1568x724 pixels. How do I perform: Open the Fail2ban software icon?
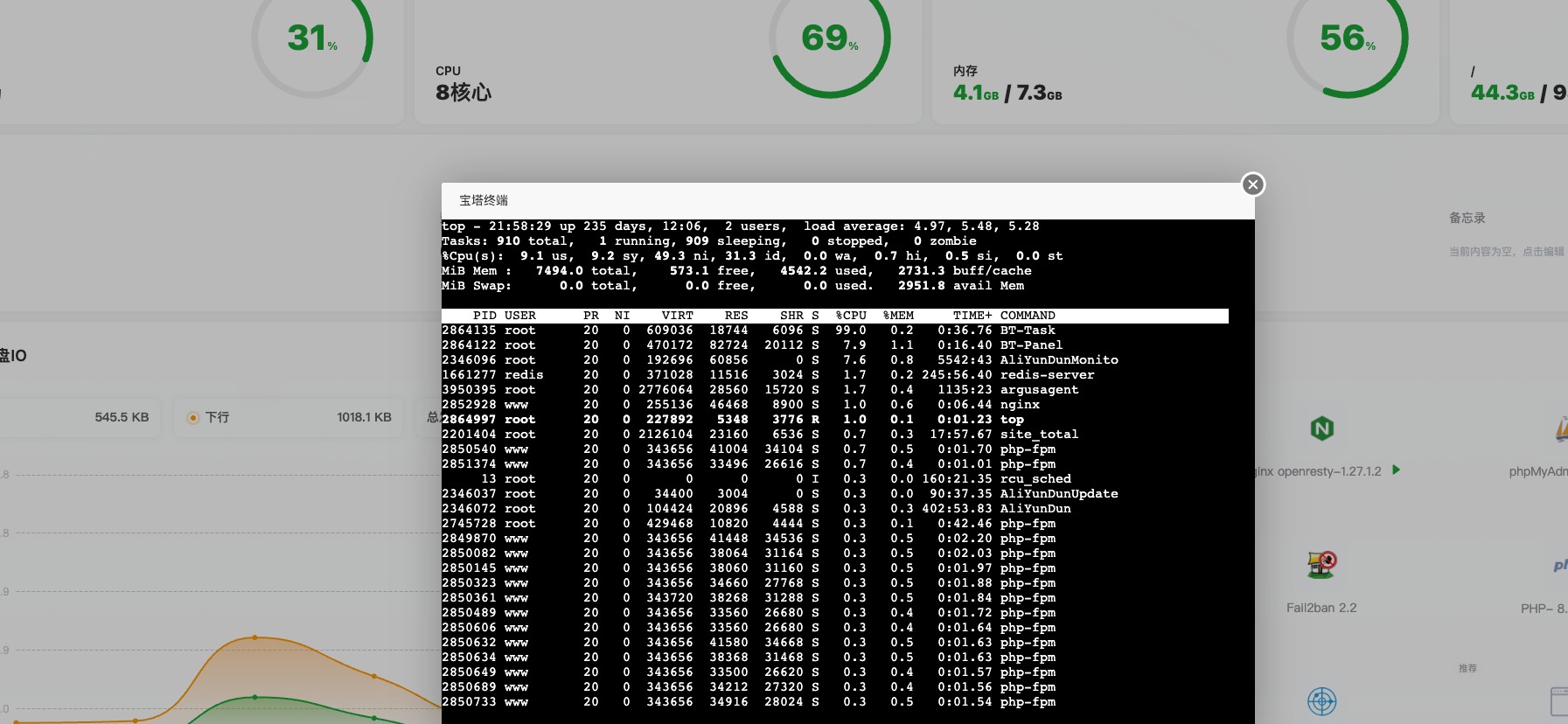[1321, 565]
